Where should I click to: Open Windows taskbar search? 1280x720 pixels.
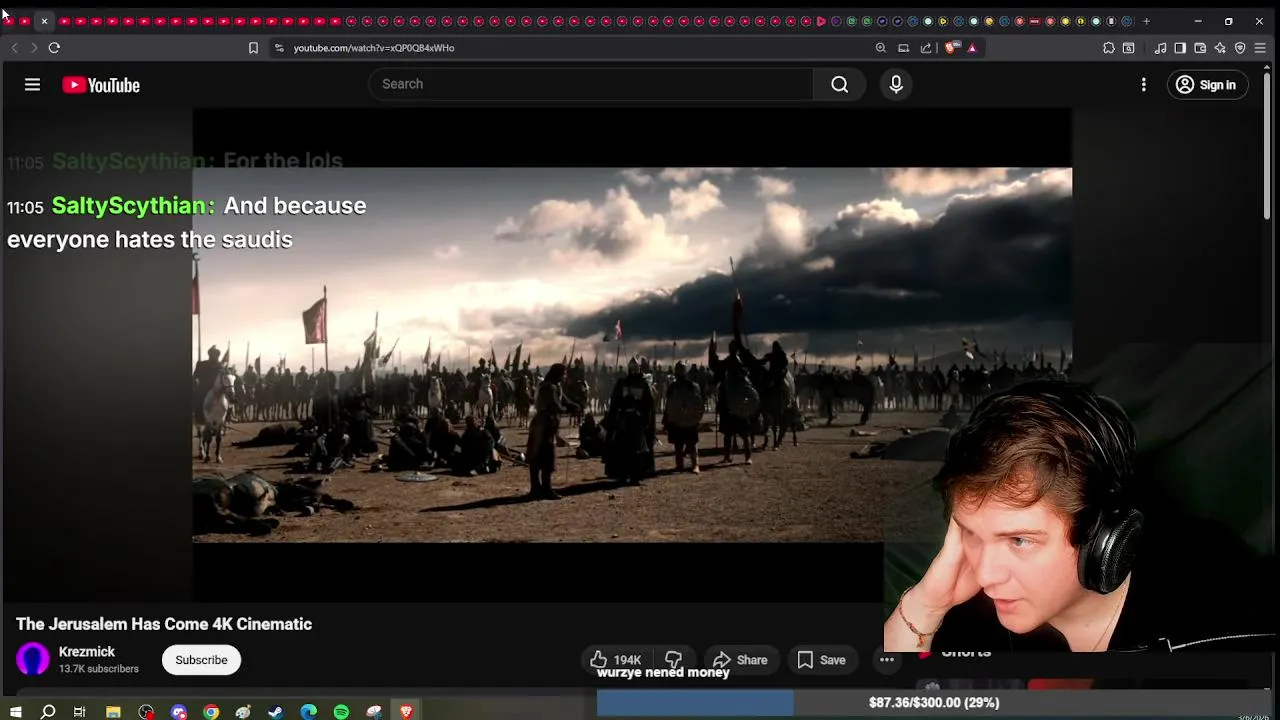(x=48, y=712)
